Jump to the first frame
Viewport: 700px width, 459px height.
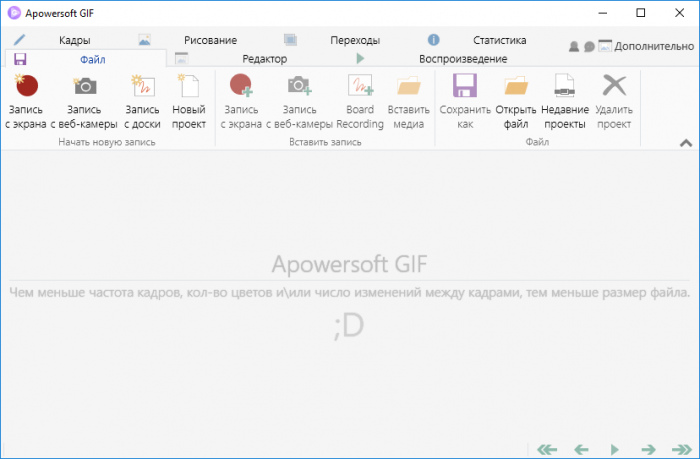[x=547, y=449]
